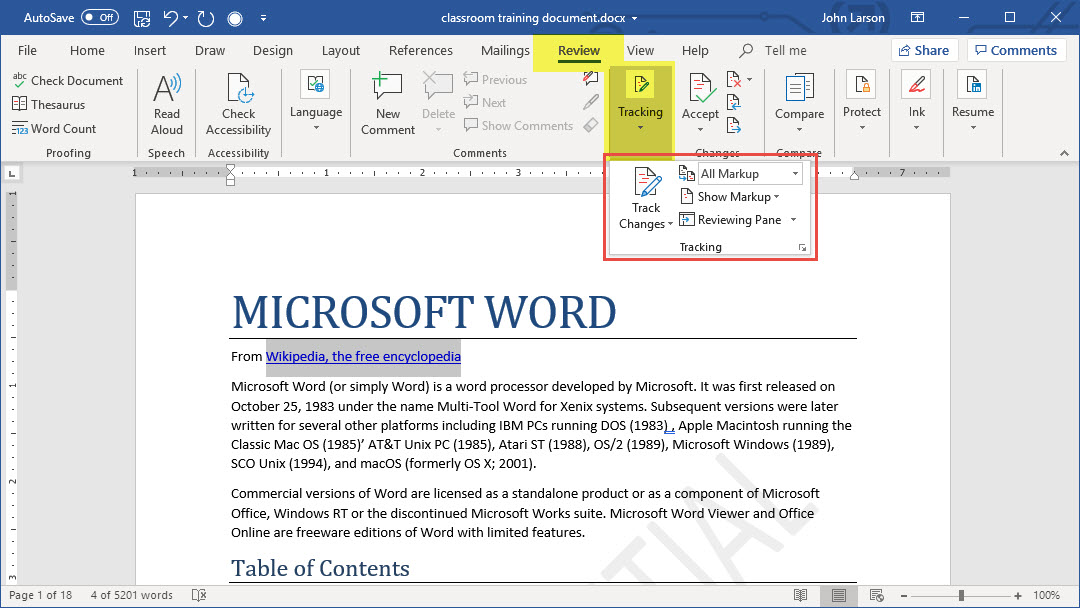Open the Check Accessibility tool
This screenshot has width=1080, height=608.
pos(239,103)
